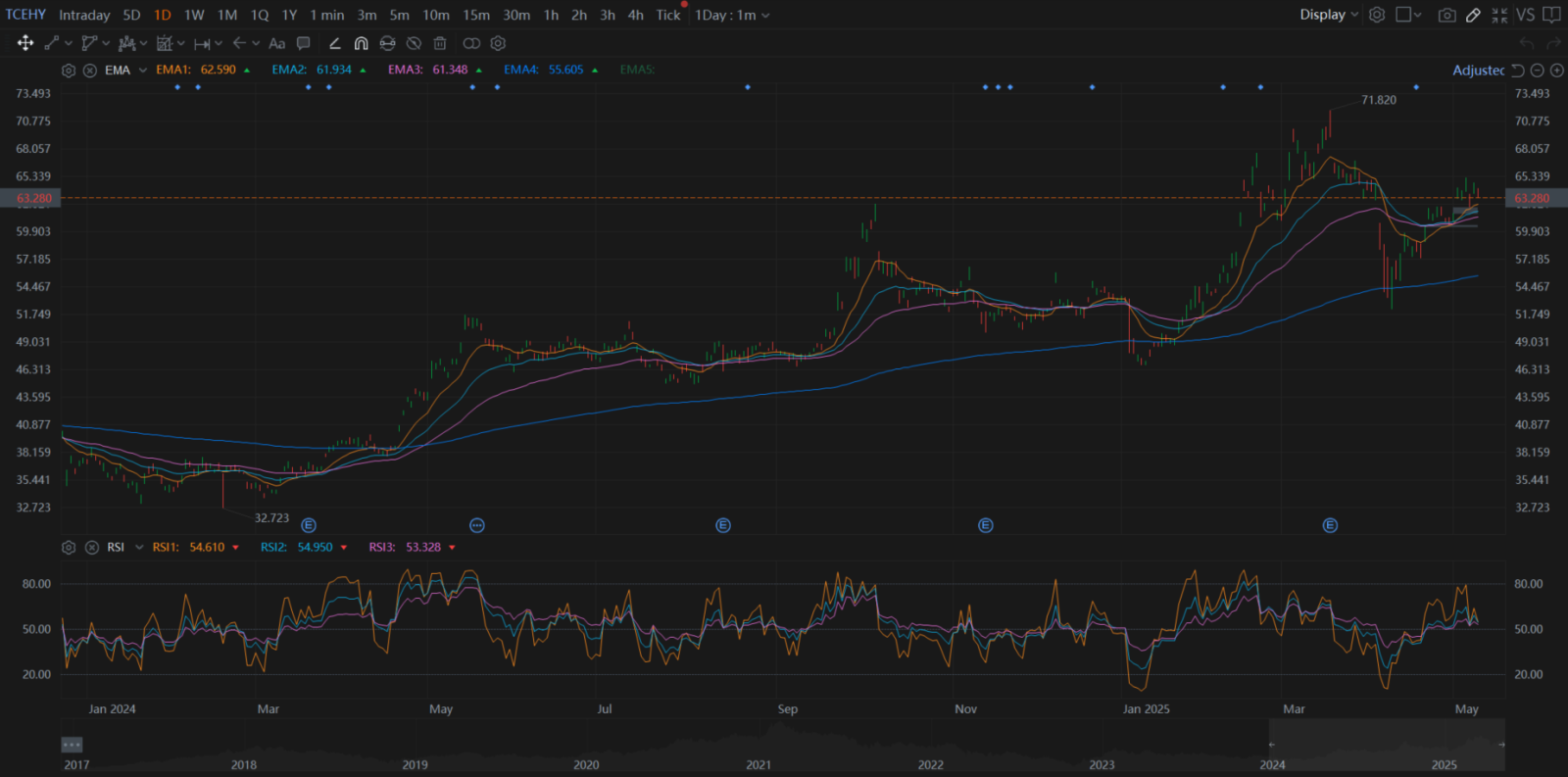Click the earnings E marker near March 2025
The image size is (1568, 777).
pyautogui.click(x=1330, y=526)
